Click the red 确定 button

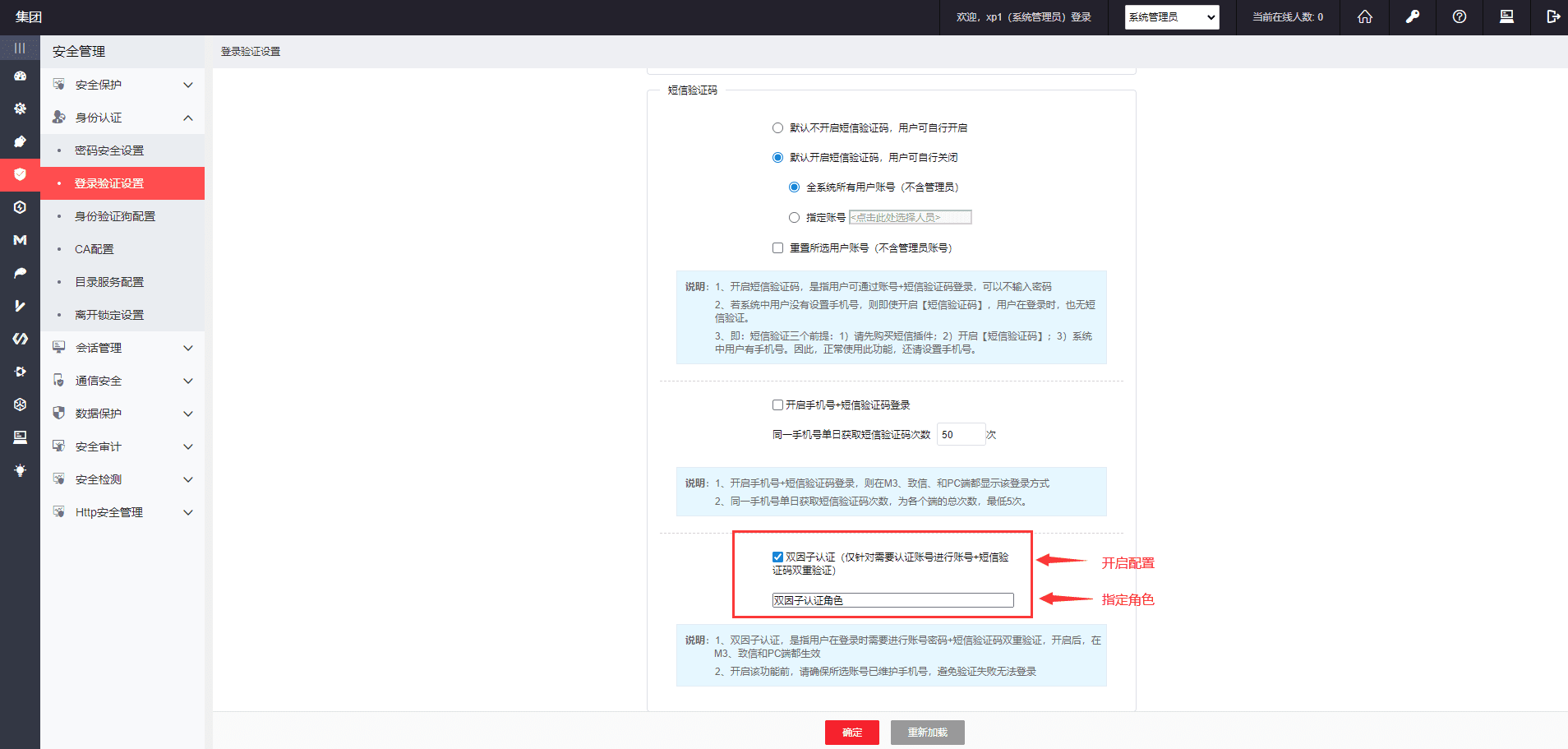[852, 733]
